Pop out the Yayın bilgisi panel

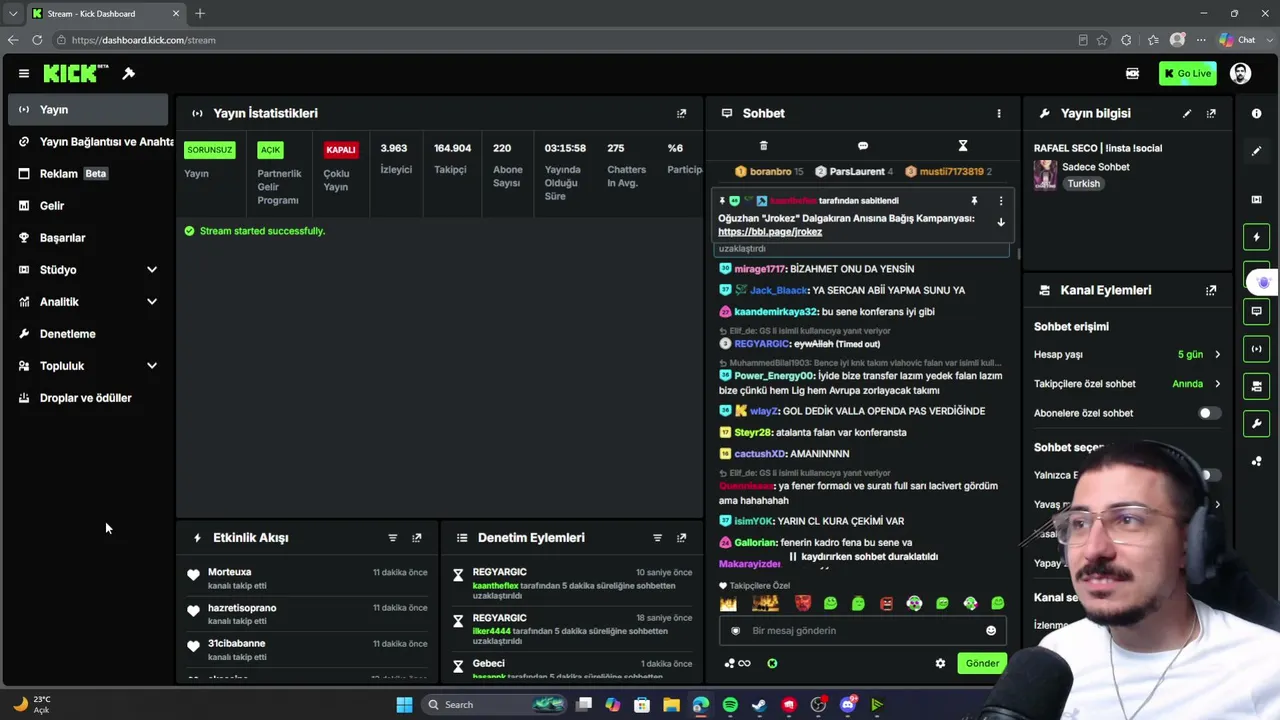(x=1211, y=113)
